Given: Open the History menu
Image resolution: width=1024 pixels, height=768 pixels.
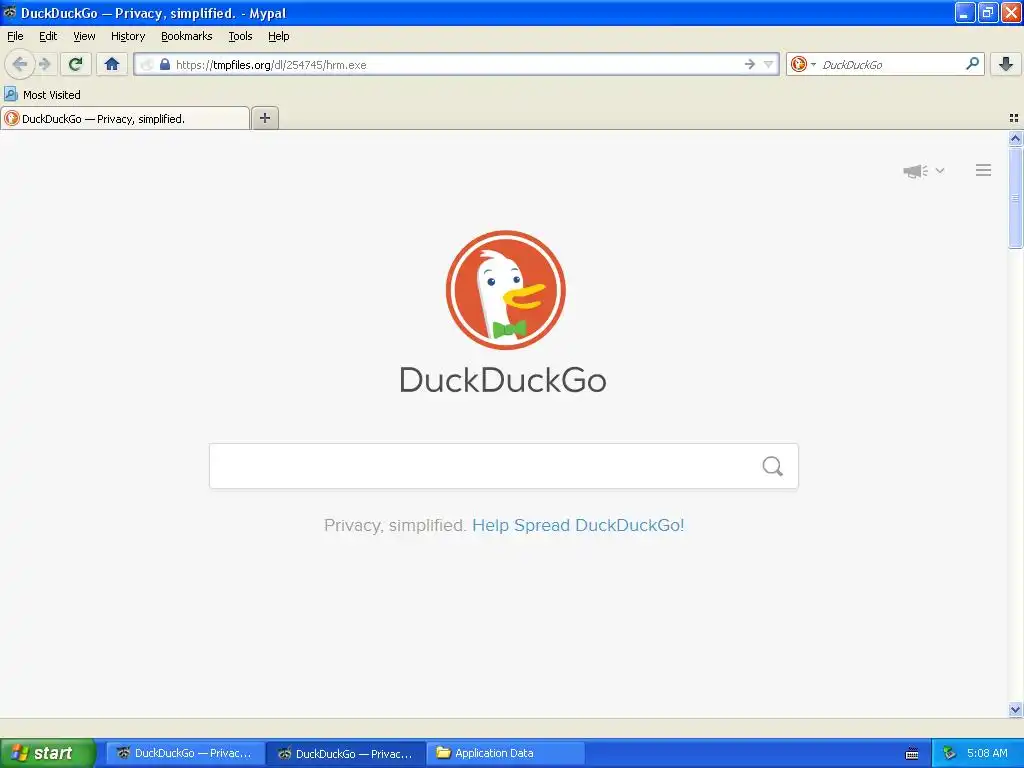Looking at the screenshot, I should (128, 36).
